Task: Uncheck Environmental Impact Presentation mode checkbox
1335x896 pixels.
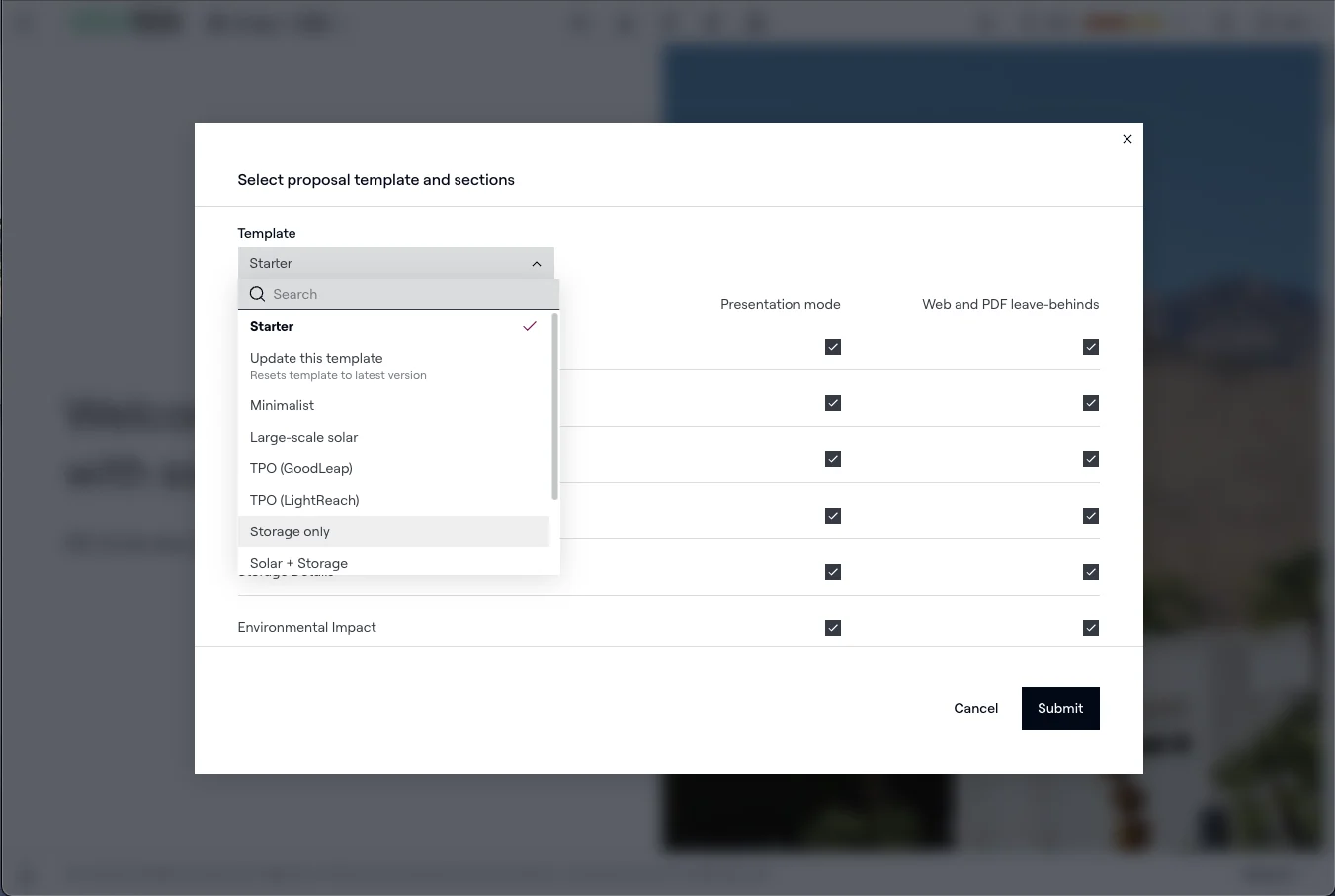Action: 833,628
